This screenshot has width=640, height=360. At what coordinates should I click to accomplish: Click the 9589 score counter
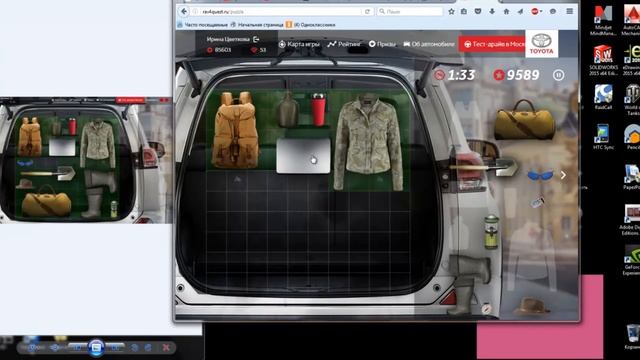[516, 75]
